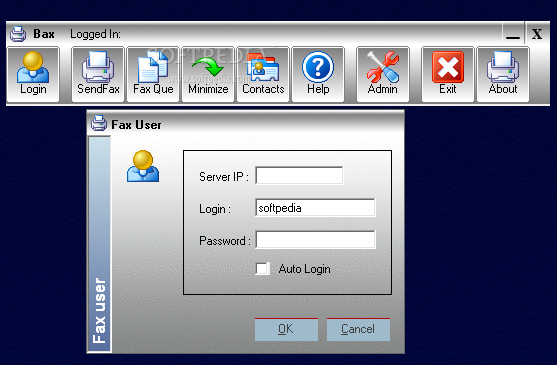Click the Fax User dialog printer icon

[99, 124]
